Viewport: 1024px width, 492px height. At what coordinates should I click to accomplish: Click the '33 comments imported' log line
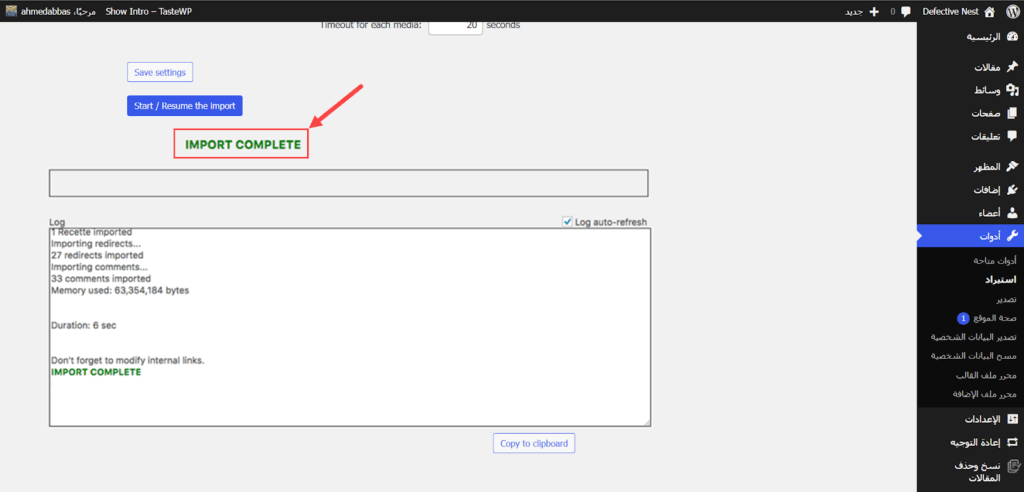[x=101, y=279]
